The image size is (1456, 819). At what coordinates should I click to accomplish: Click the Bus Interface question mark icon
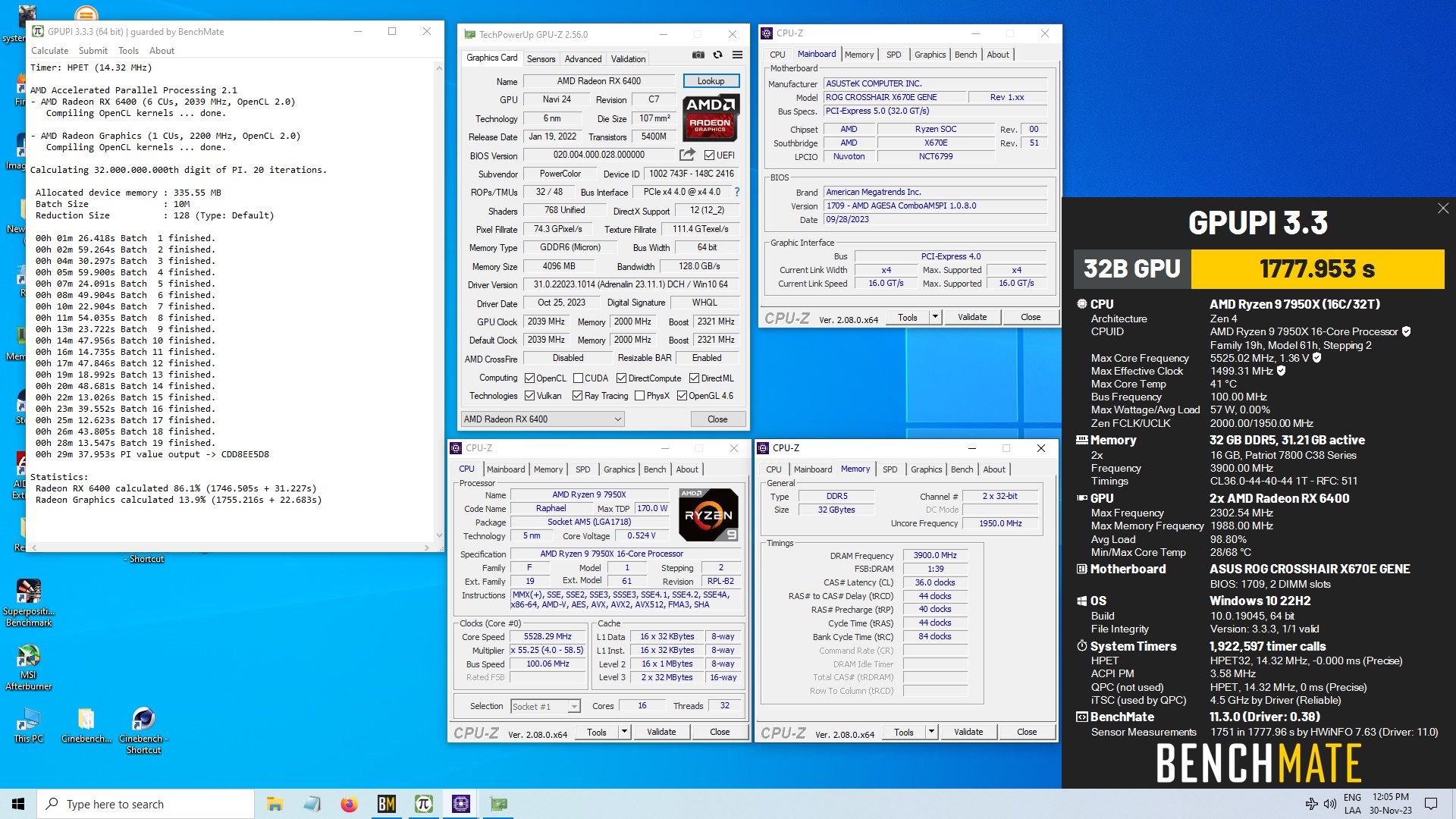pos(736,192)
